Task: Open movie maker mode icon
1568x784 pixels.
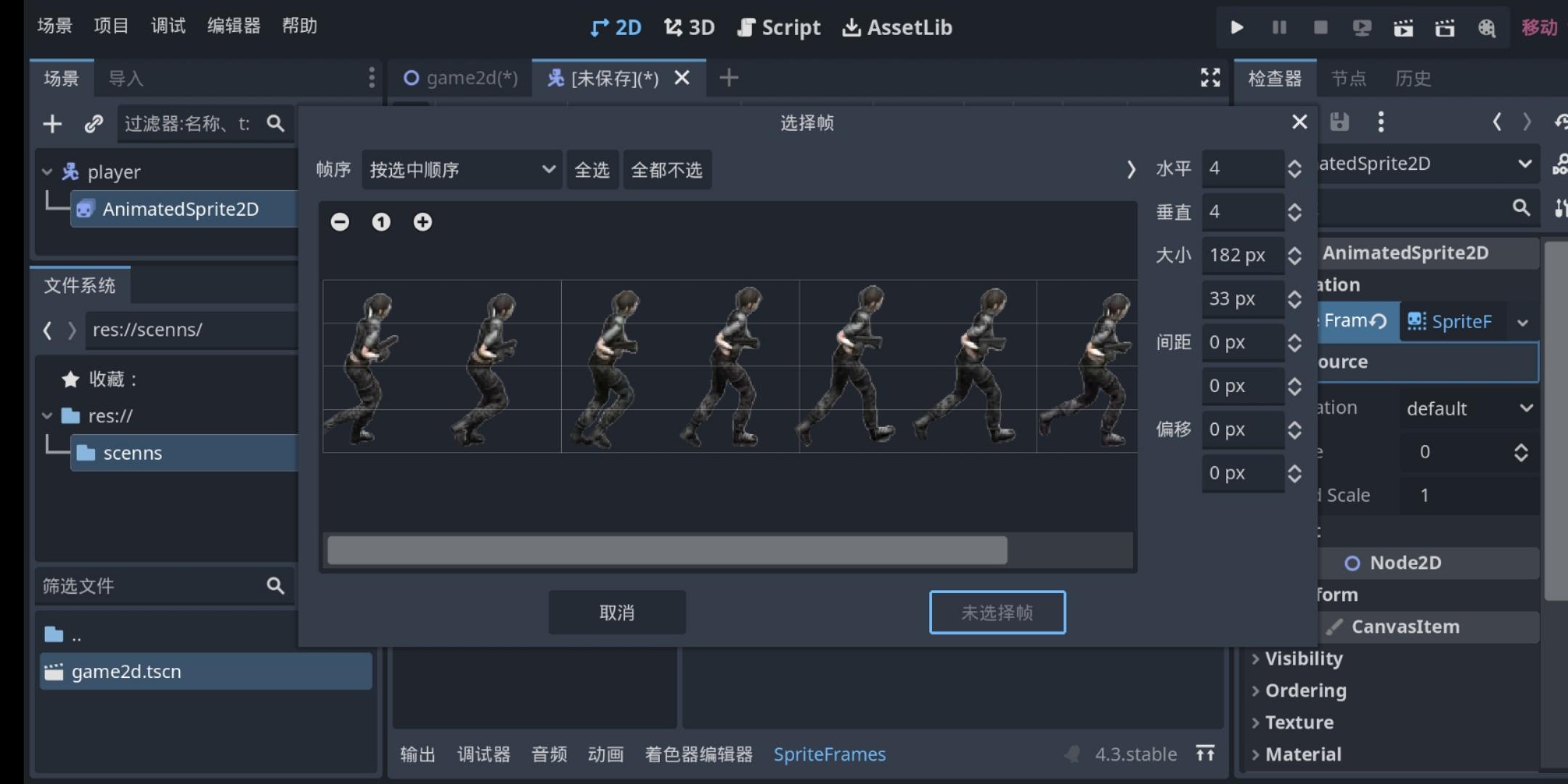Action: [x=1487, y=28]
